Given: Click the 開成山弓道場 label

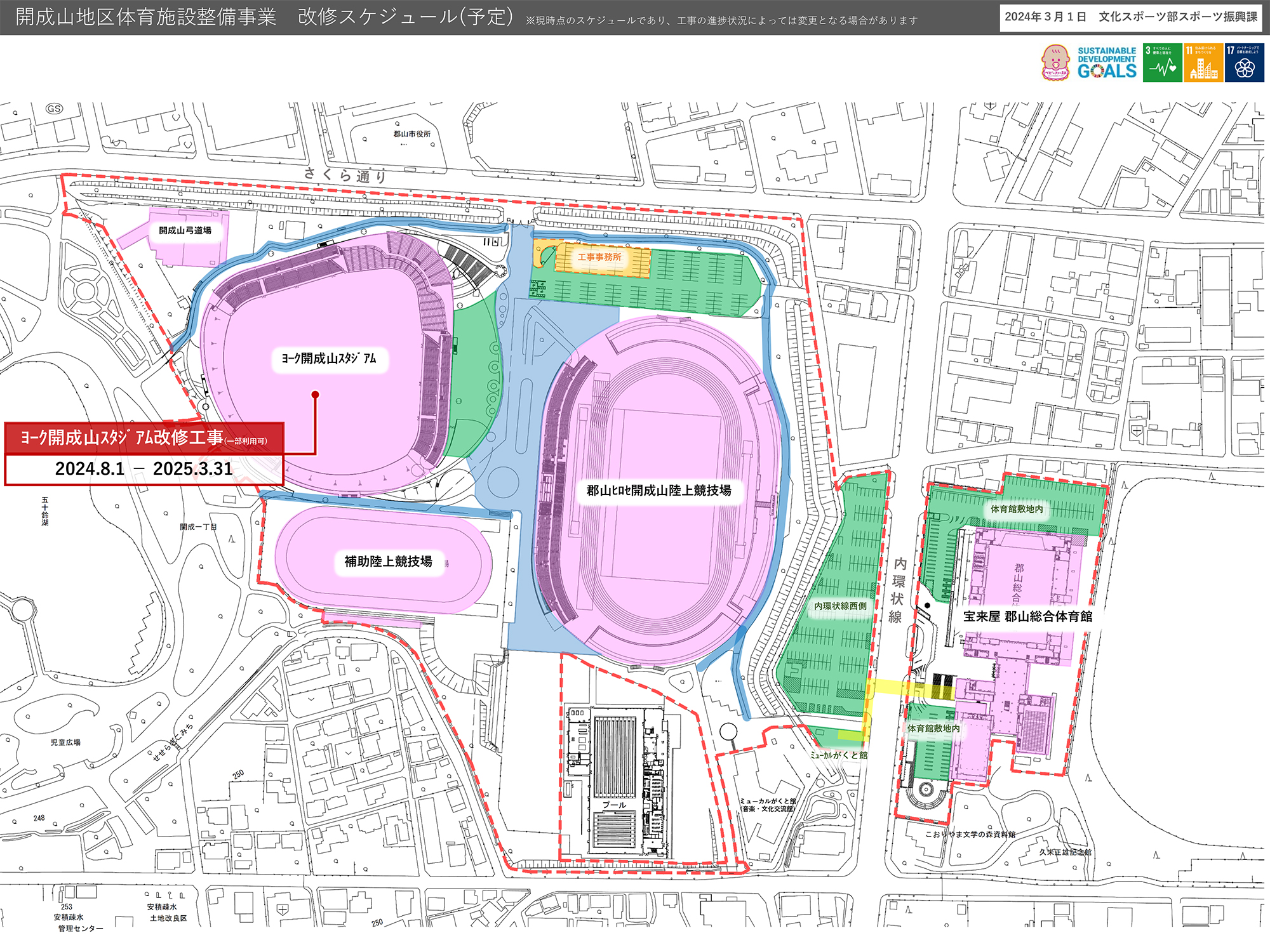Looking at the screenshot, I should [185, 230].
